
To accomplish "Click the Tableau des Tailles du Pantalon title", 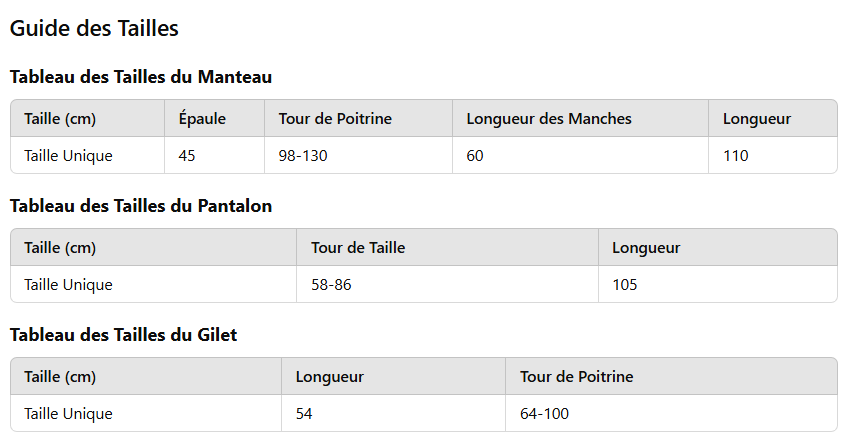I will 141,206.
